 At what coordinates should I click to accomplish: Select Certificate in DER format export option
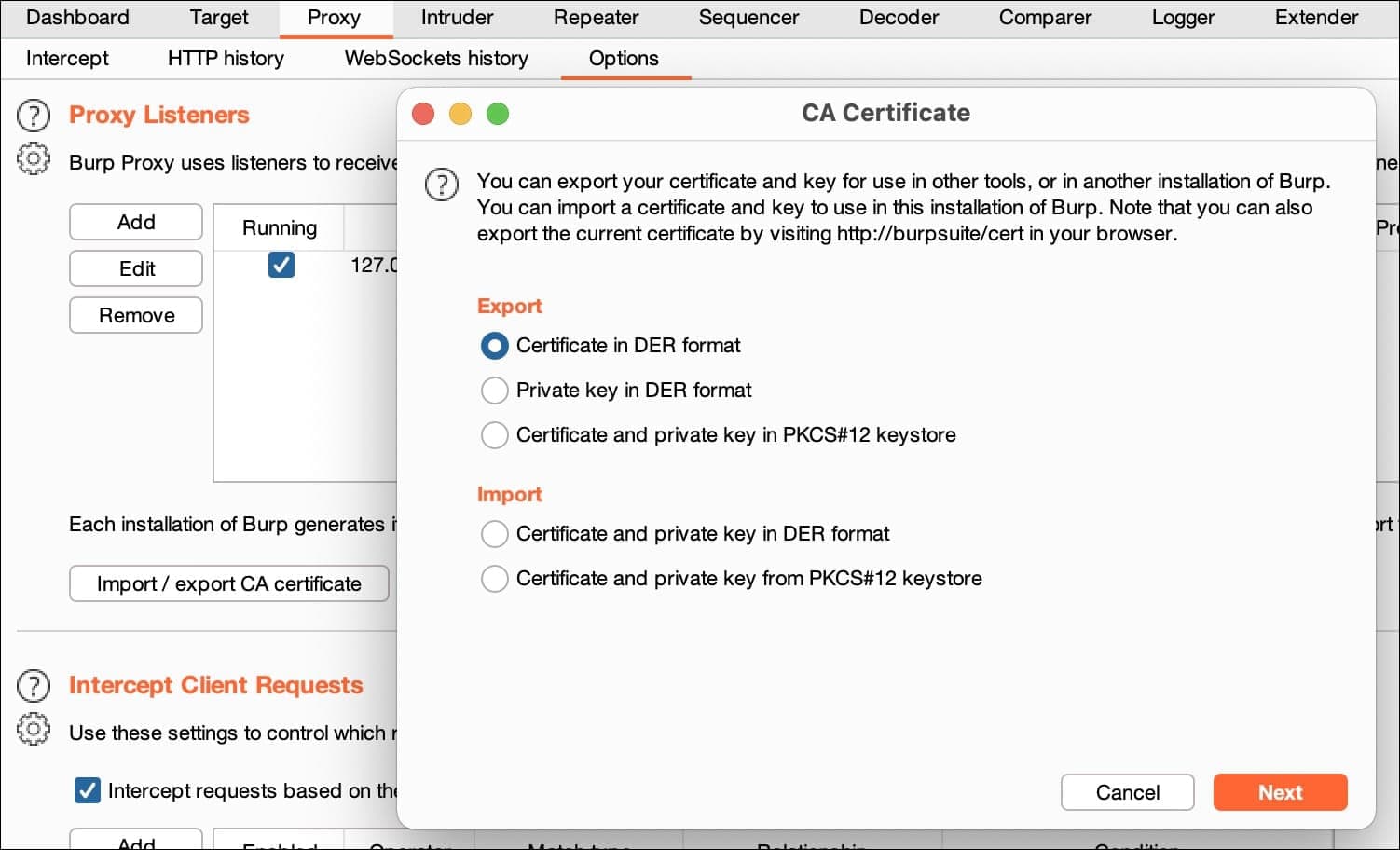(494, 346)
